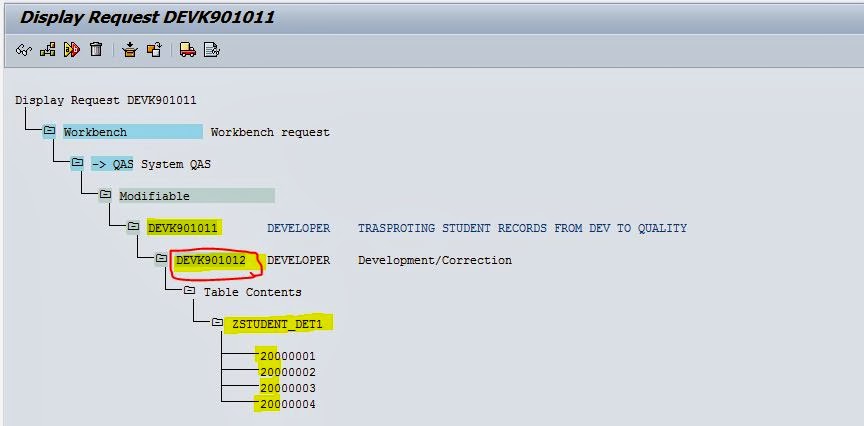Select table ZSTUDENT_DET1 entry
864x426 pixels.
click(277, 324)
